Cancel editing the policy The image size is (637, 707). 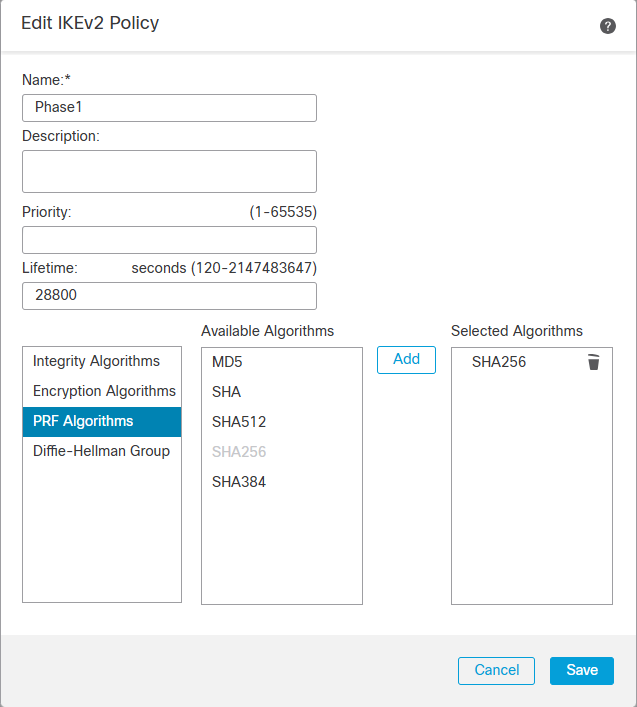click(497, 670)
